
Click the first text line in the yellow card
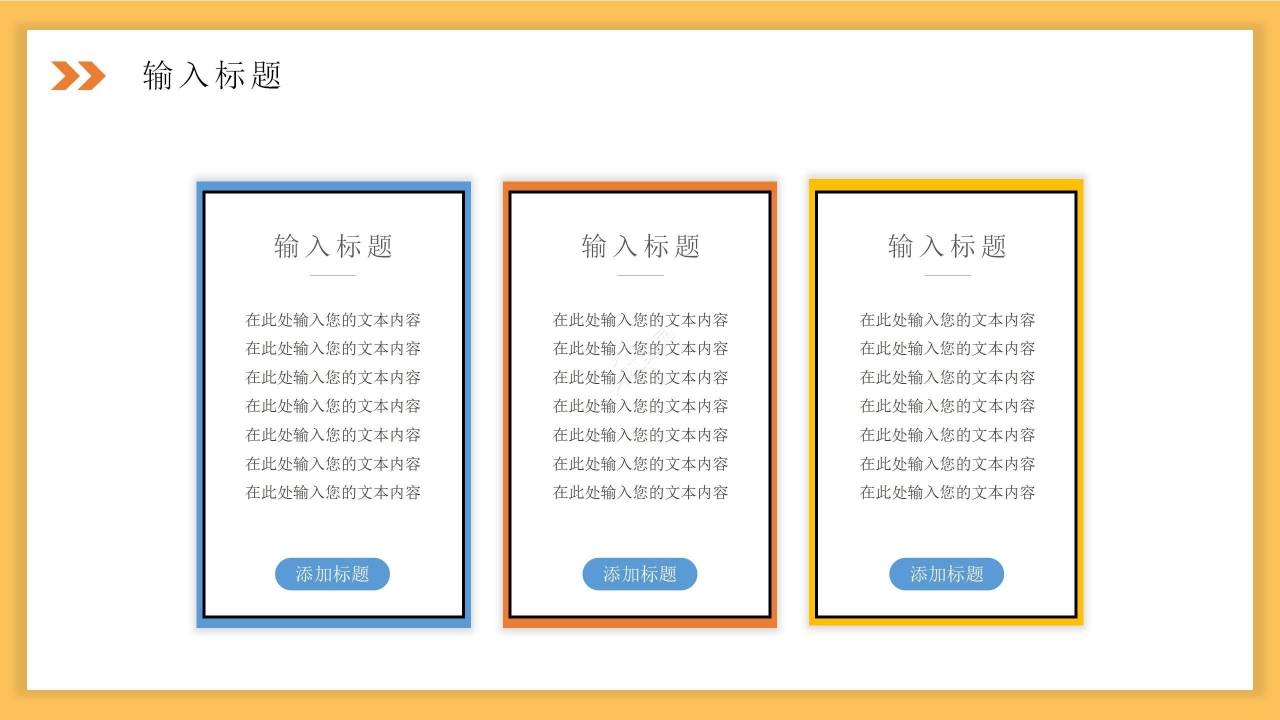coord(947,319)
